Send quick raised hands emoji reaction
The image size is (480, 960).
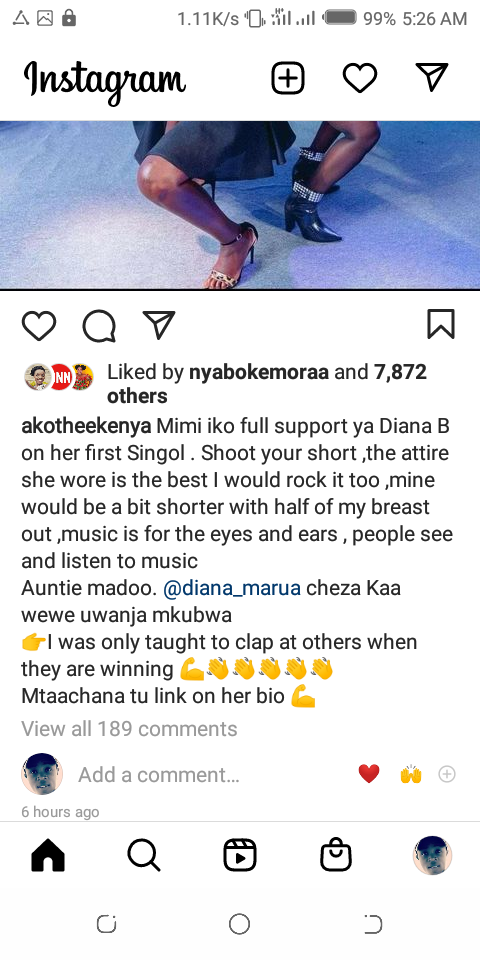(411, 774)
